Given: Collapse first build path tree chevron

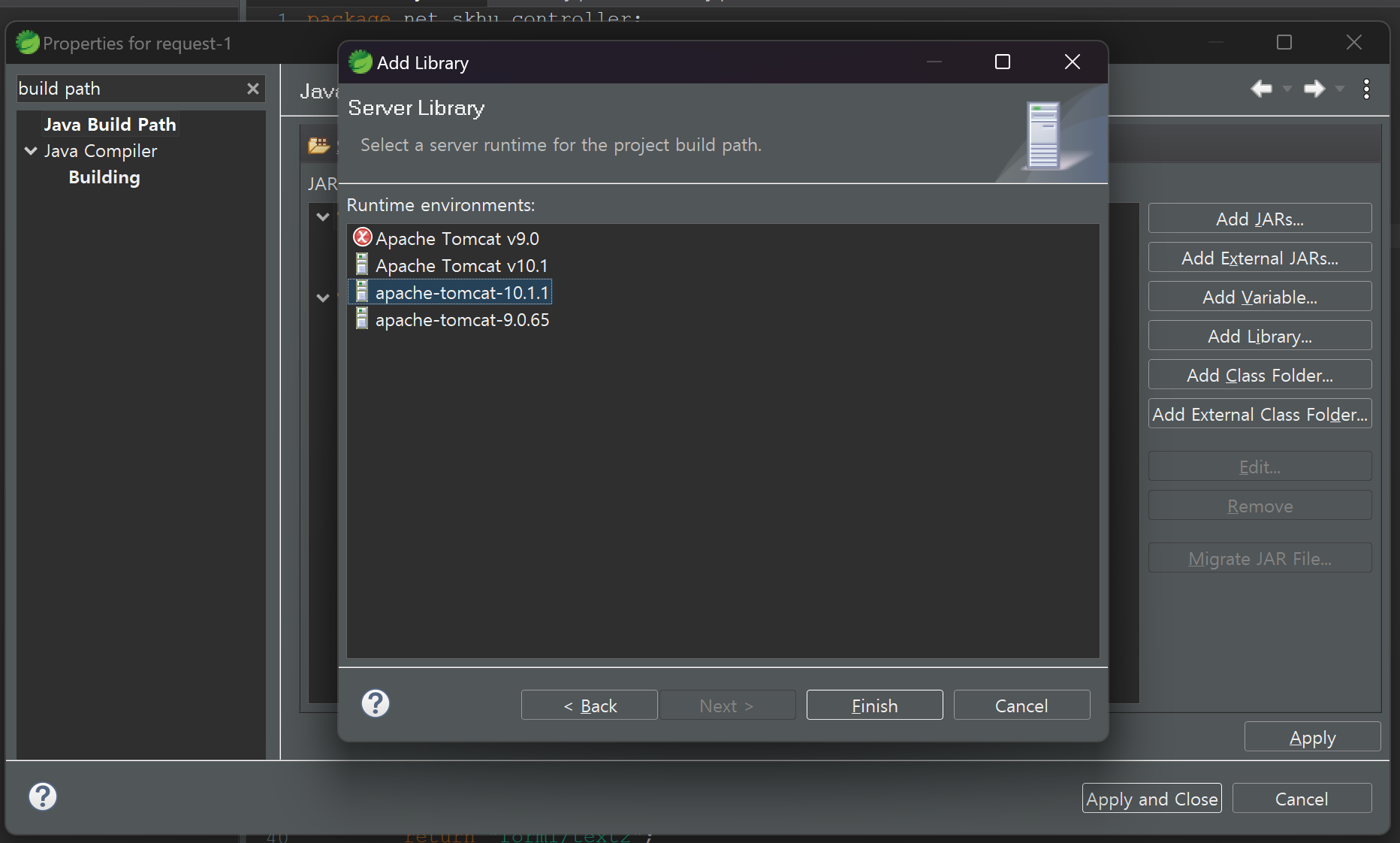Looking at the screenshot, I should pyautogui.click(x=323, y=217).
